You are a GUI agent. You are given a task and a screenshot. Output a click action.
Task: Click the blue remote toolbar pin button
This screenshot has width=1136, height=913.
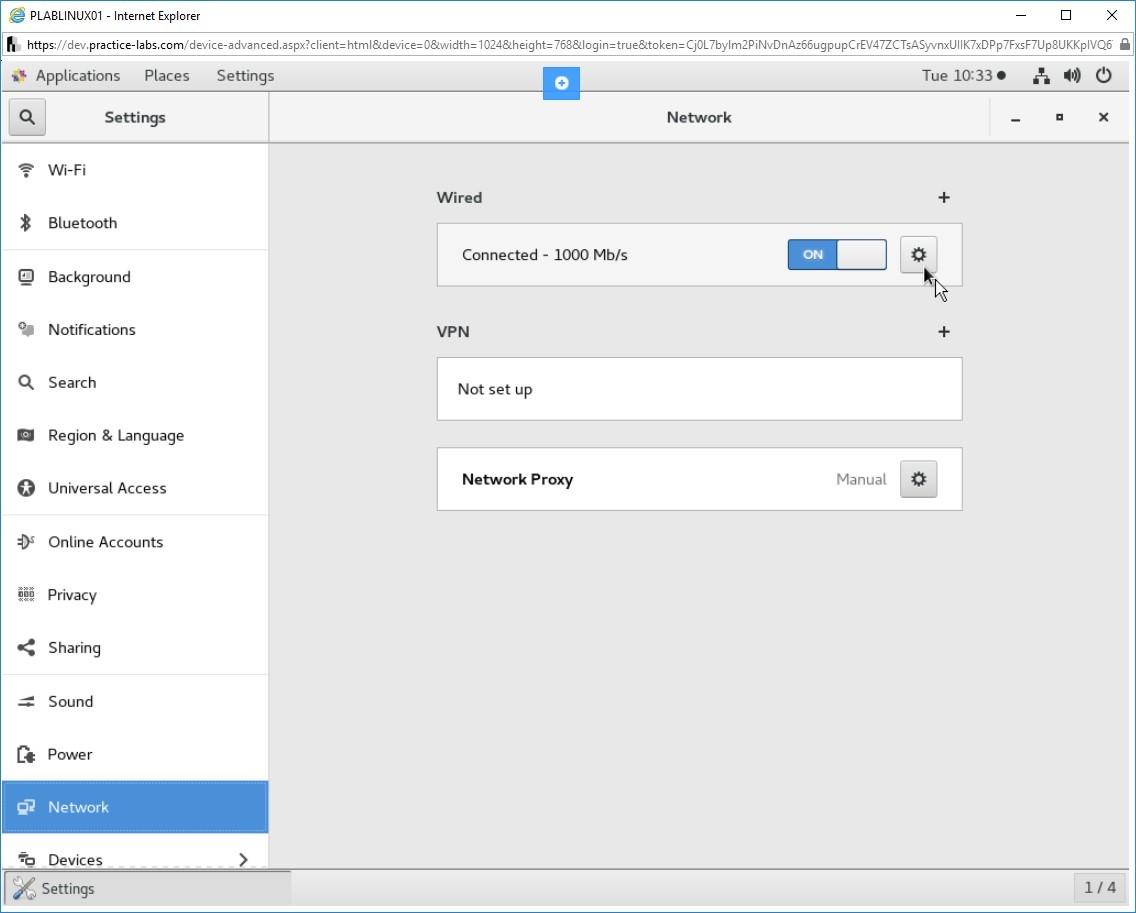pos(561,83)
